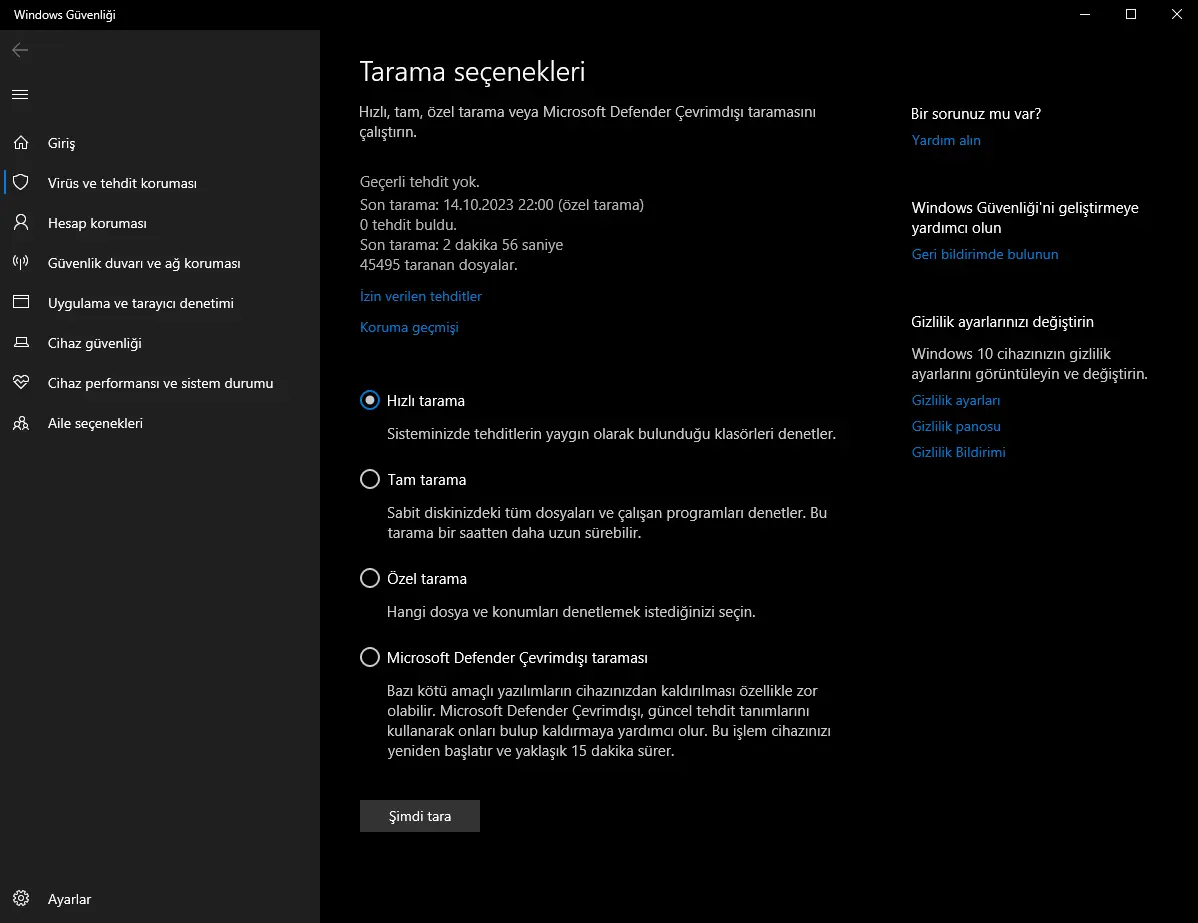
Task: Open Güvenlik duvarı ve ağ koruması
Action: click(160, 263)
